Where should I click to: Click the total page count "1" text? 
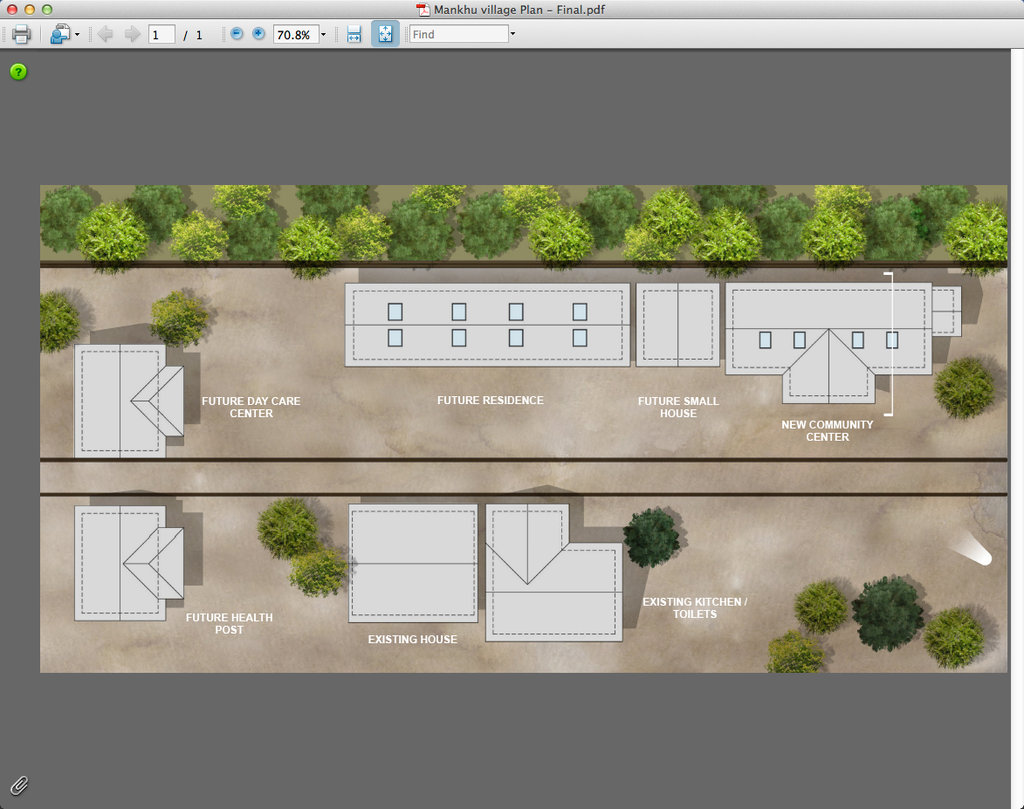(199, 35)
